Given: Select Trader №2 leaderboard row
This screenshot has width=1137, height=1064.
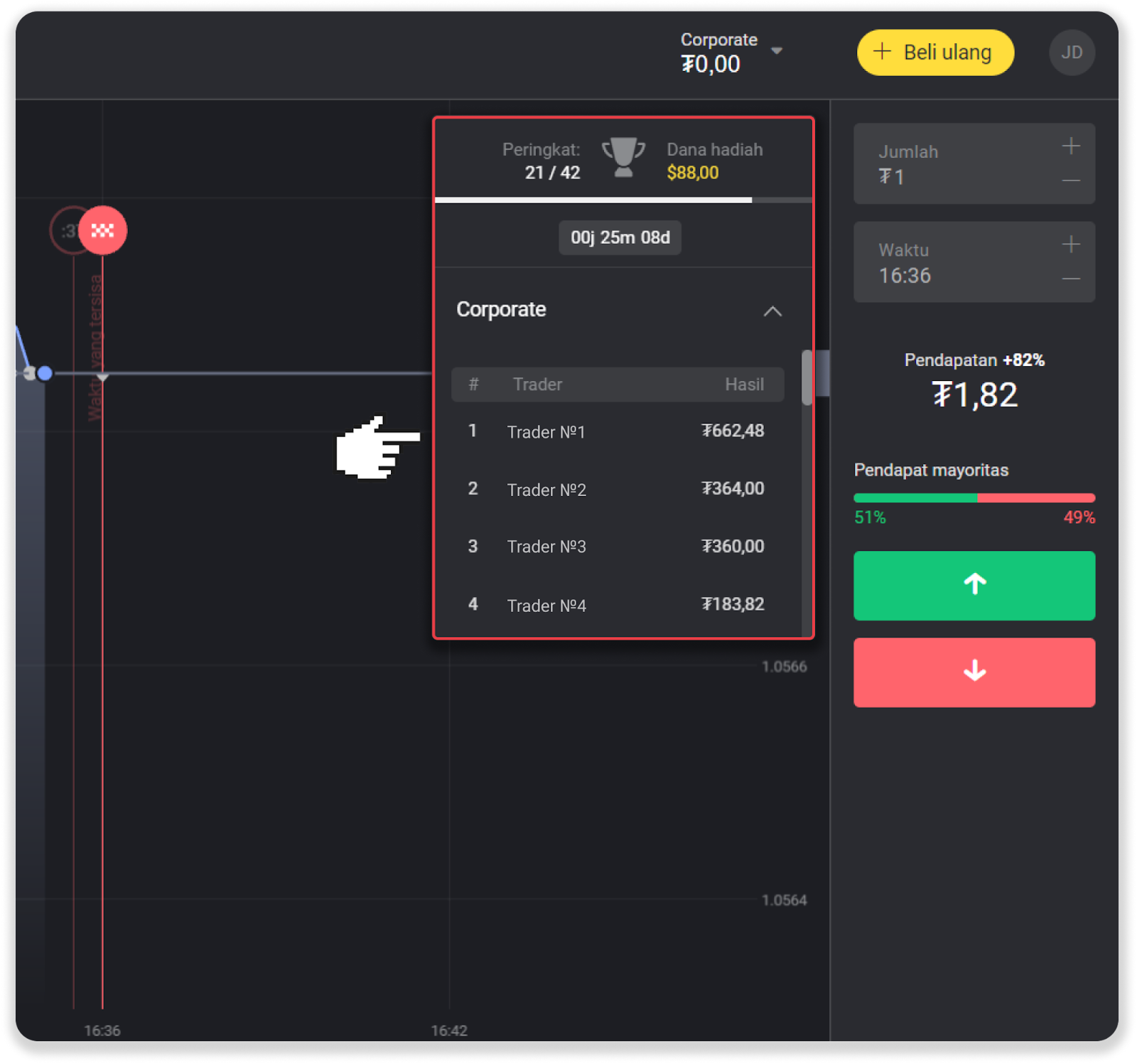Looking at the screenshot, I should pyautogui.click(x=617, y=489).
